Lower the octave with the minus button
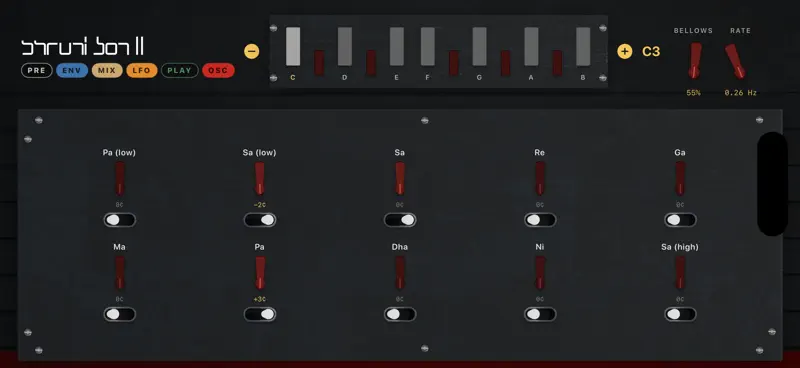Screen dimensions: 800x368 point(252,52)
